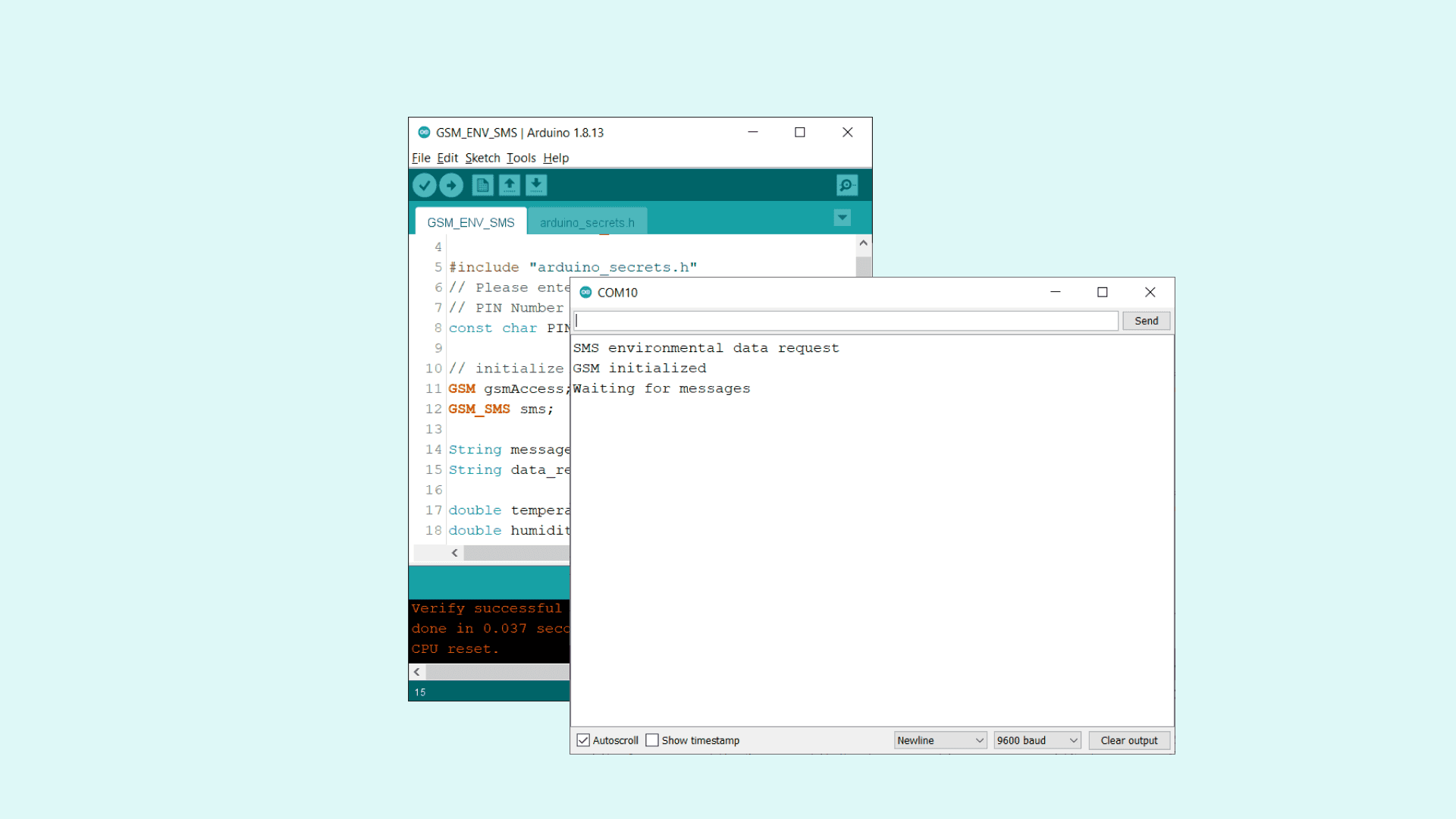Click the COM10 window Arduino logo icon
The width and height of the screenshot is (1456, 819).
click(x=585, y=293)
